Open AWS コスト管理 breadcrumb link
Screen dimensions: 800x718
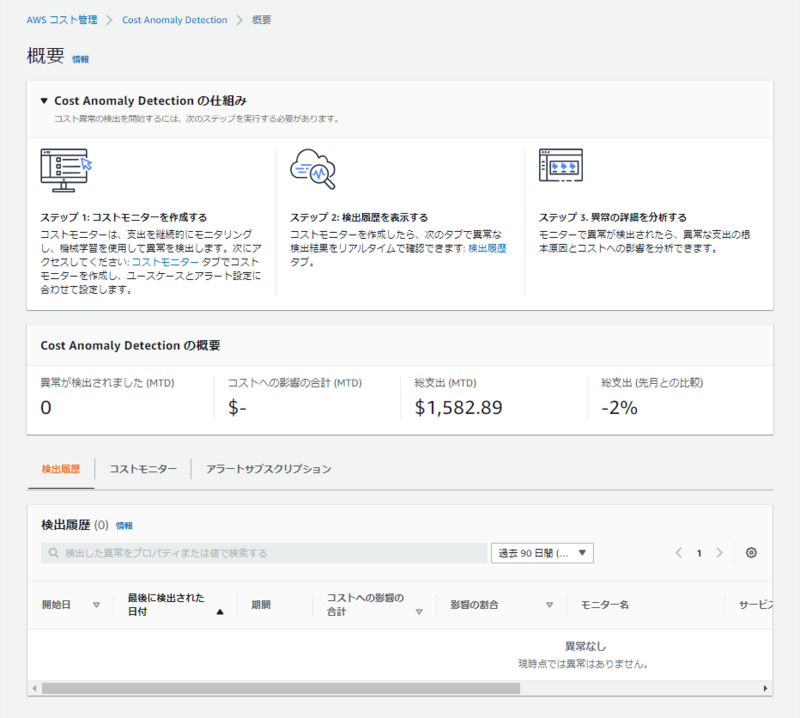[62, 20]
